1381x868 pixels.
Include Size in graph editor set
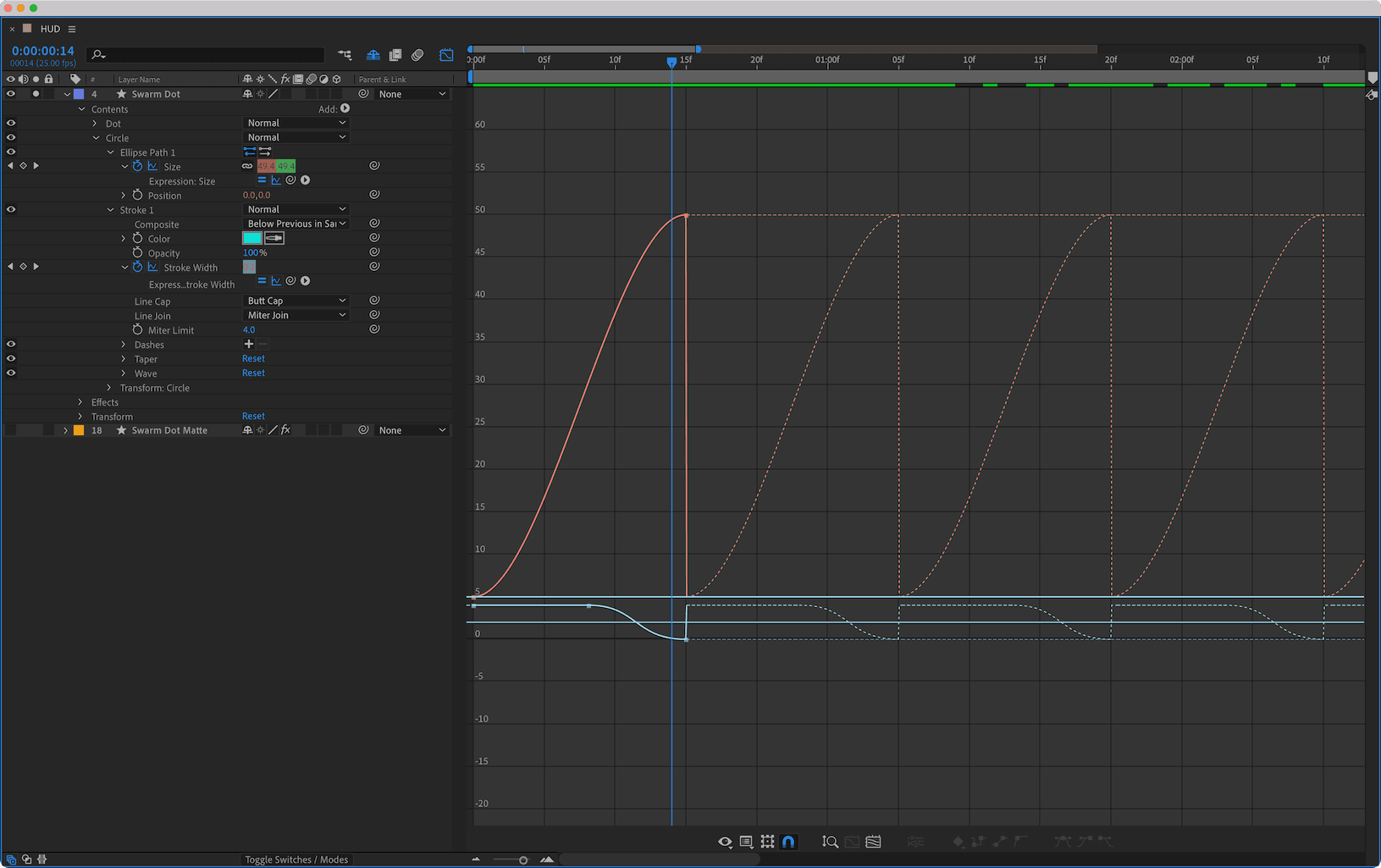pos(152,167)
